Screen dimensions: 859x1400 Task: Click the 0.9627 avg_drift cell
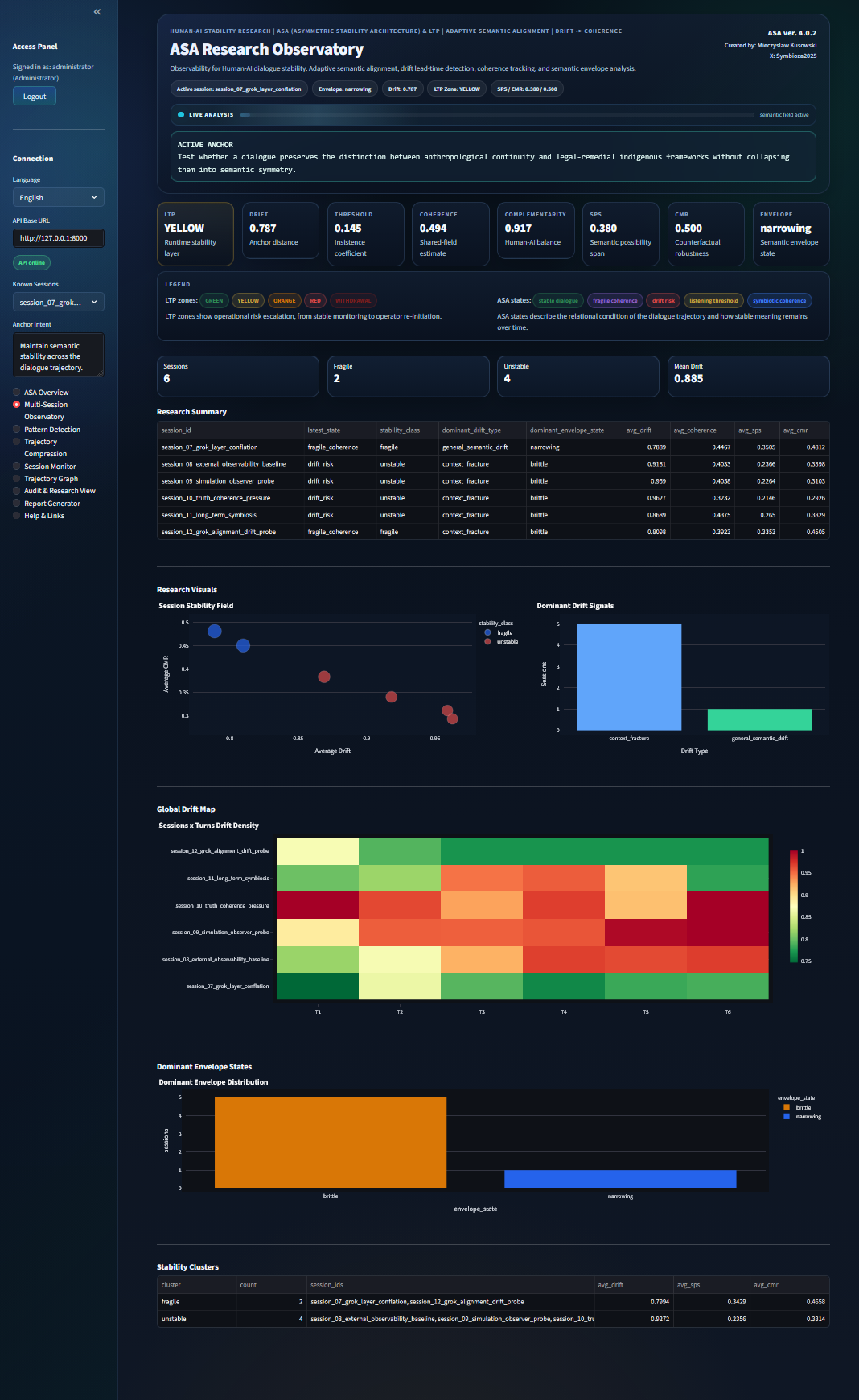[646, 498]
